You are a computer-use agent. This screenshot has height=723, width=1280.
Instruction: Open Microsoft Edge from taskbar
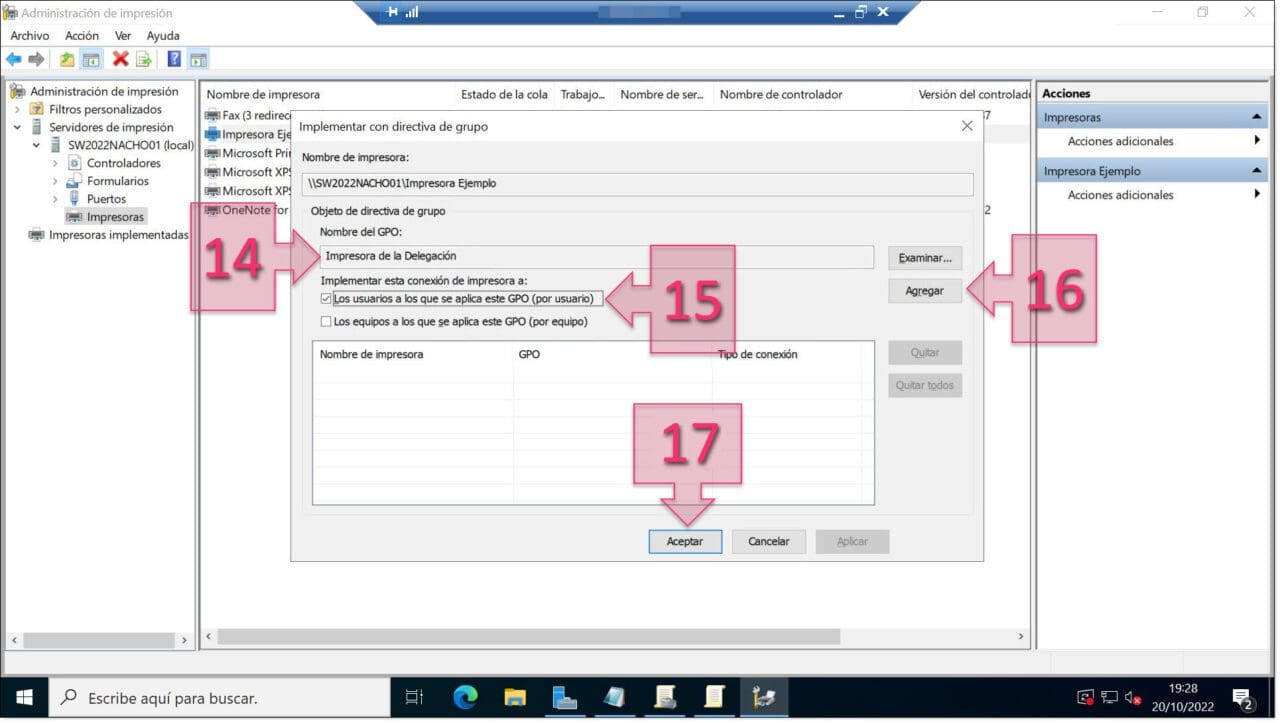click(465, 697)
